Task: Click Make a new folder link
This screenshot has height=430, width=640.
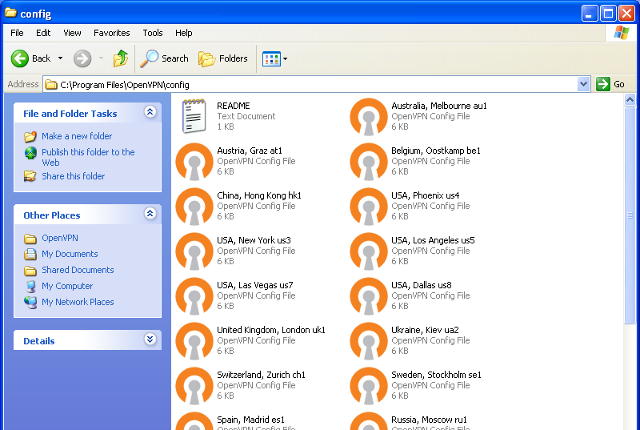Action: click(x=77, y=136)
